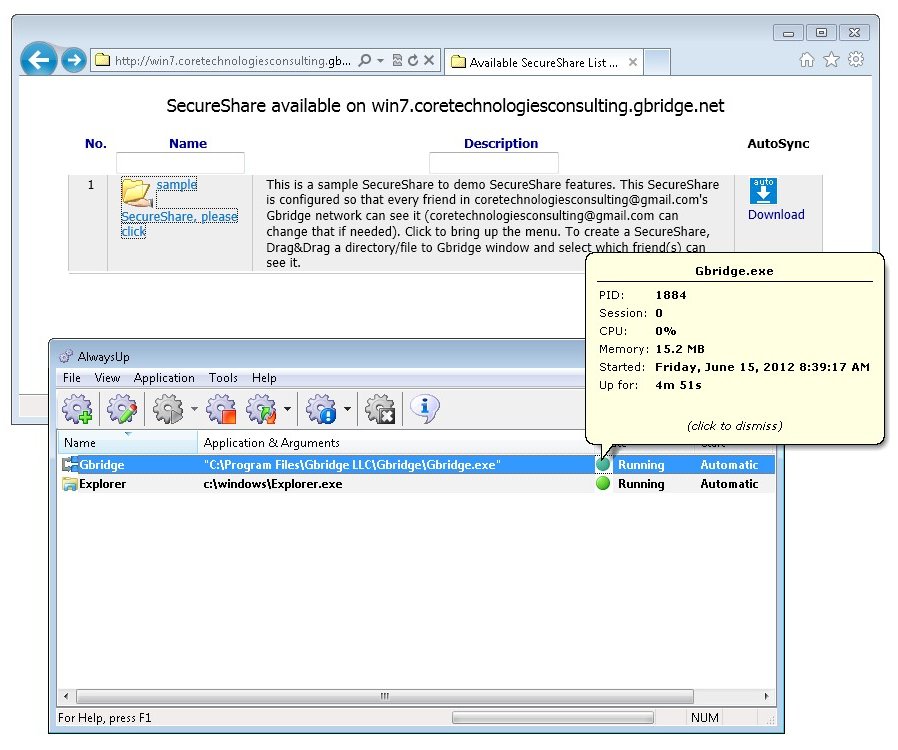Close the Available SecureShare List tab
This screenshot has width=898, height=750.
pos(633,62)
